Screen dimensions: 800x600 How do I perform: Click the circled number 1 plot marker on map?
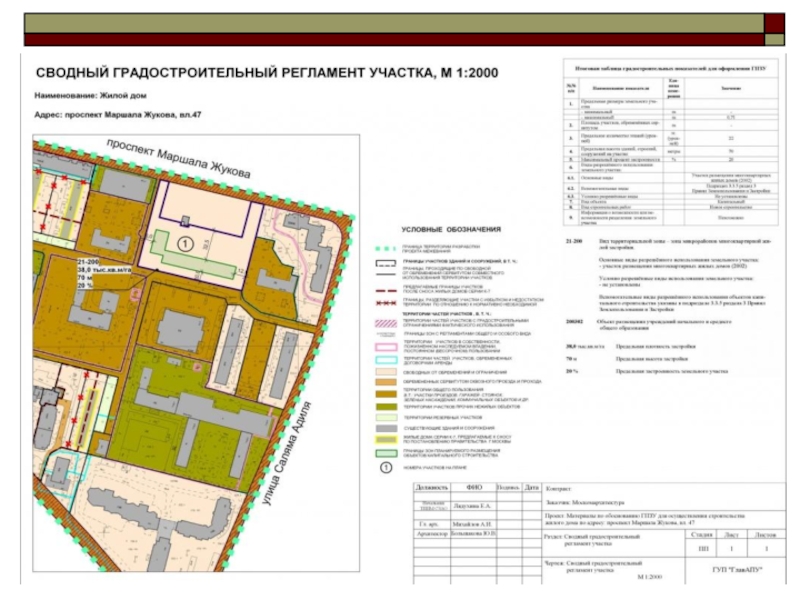184,242
